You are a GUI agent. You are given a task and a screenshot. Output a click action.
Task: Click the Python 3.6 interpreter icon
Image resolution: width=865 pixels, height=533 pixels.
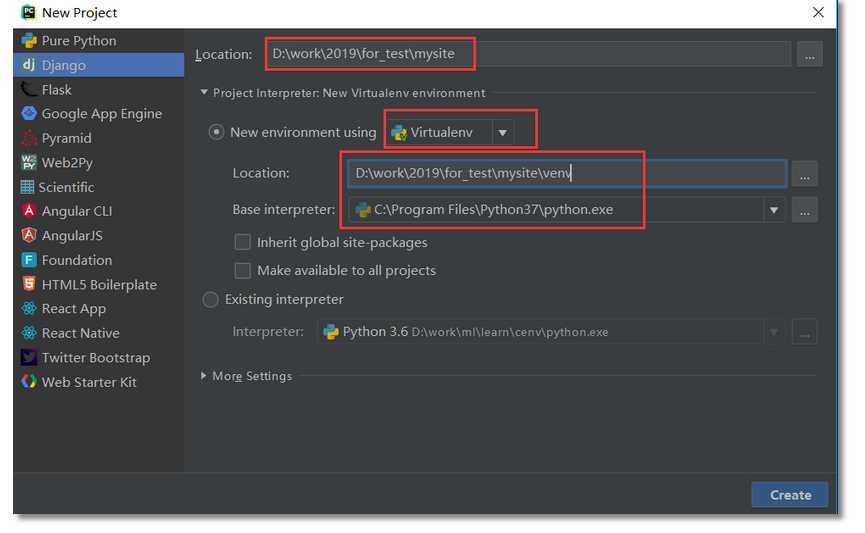(x=330, y=332)
